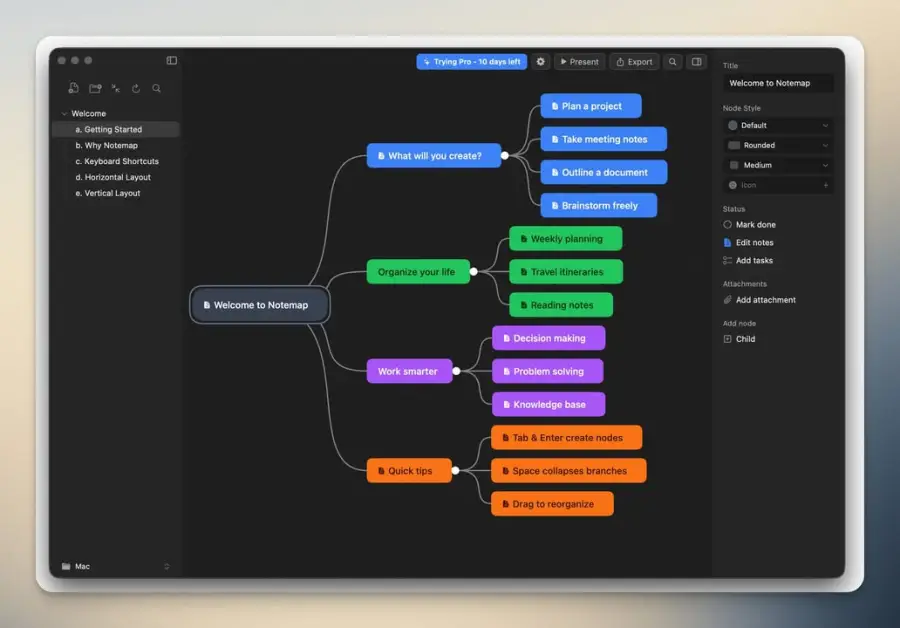Click note icon on Decision making node

506,339
